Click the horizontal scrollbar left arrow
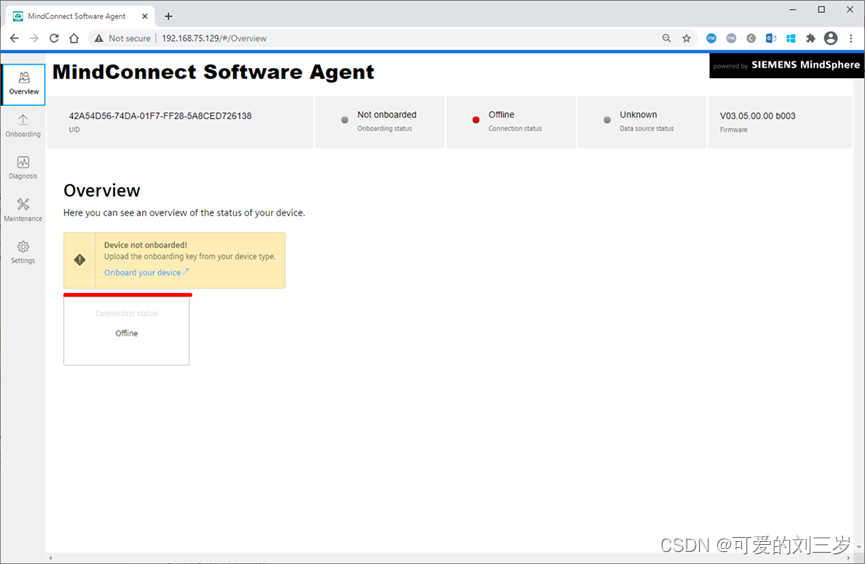 (50, 558)
